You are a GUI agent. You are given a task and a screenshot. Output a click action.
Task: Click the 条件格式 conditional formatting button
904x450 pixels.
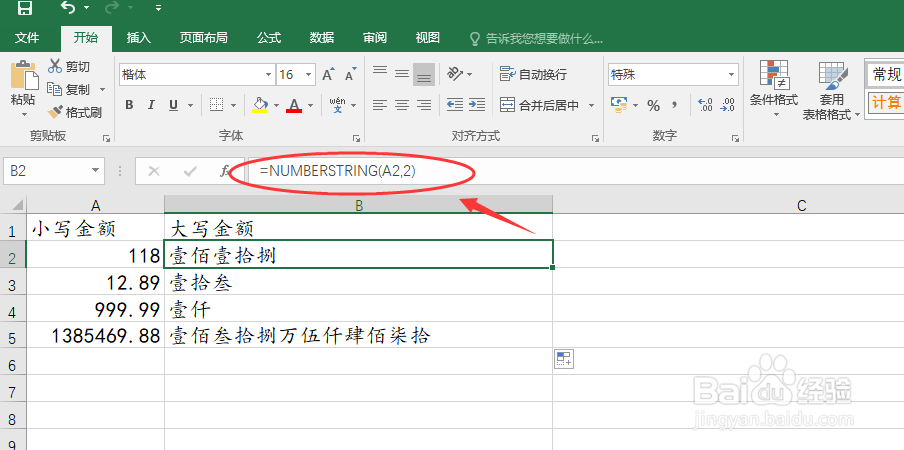coord(774,88)
